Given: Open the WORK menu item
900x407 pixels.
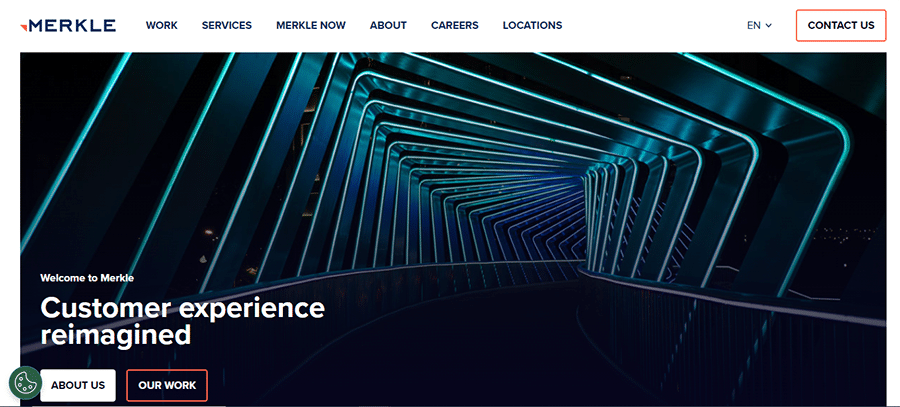Looking at the screenshot, I should tap(162, 25).
